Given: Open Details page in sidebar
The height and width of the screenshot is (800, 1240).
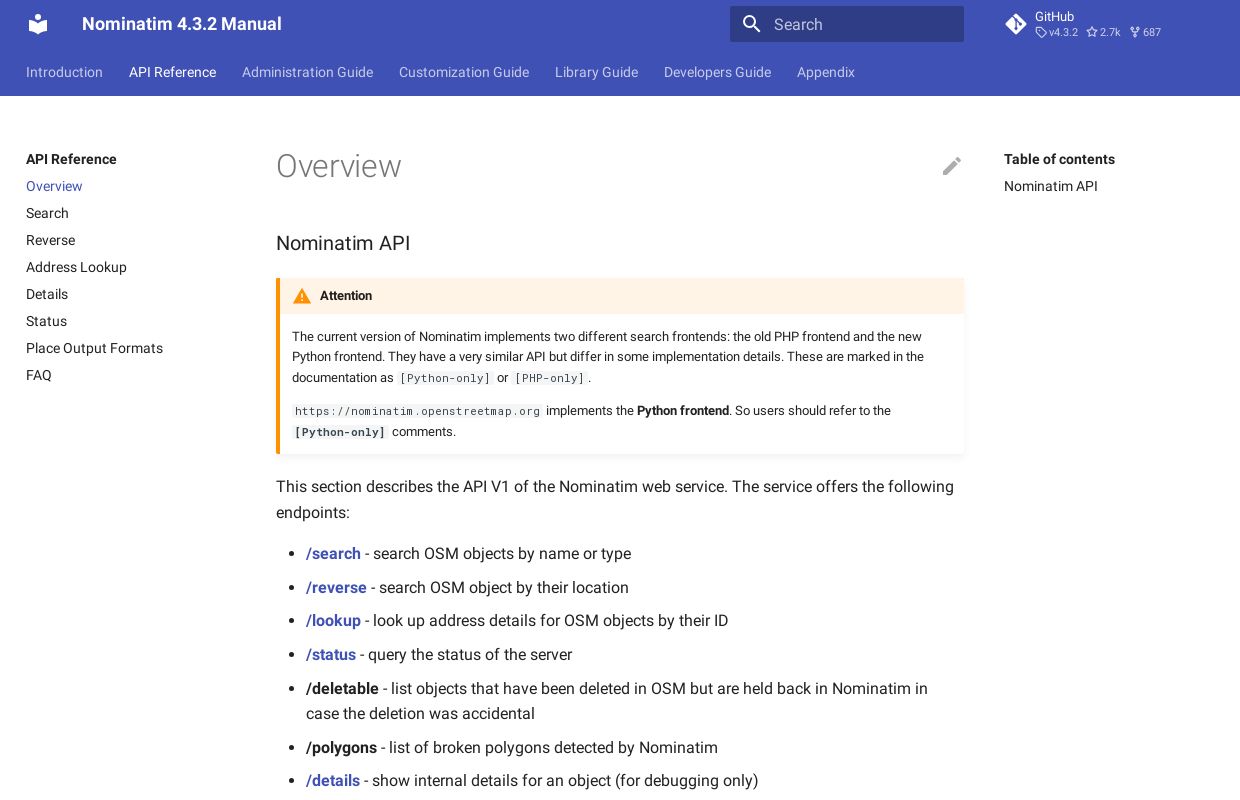Looking at the screenshot, I should click(x=47, y=294).
